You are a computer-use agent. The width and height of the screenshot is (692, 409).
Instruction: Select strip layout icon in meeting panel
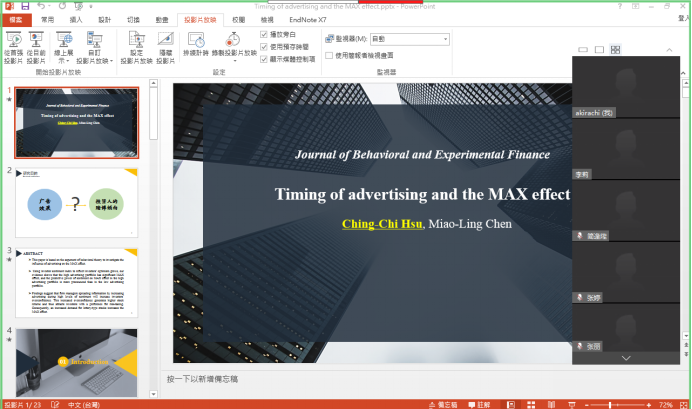583,49
